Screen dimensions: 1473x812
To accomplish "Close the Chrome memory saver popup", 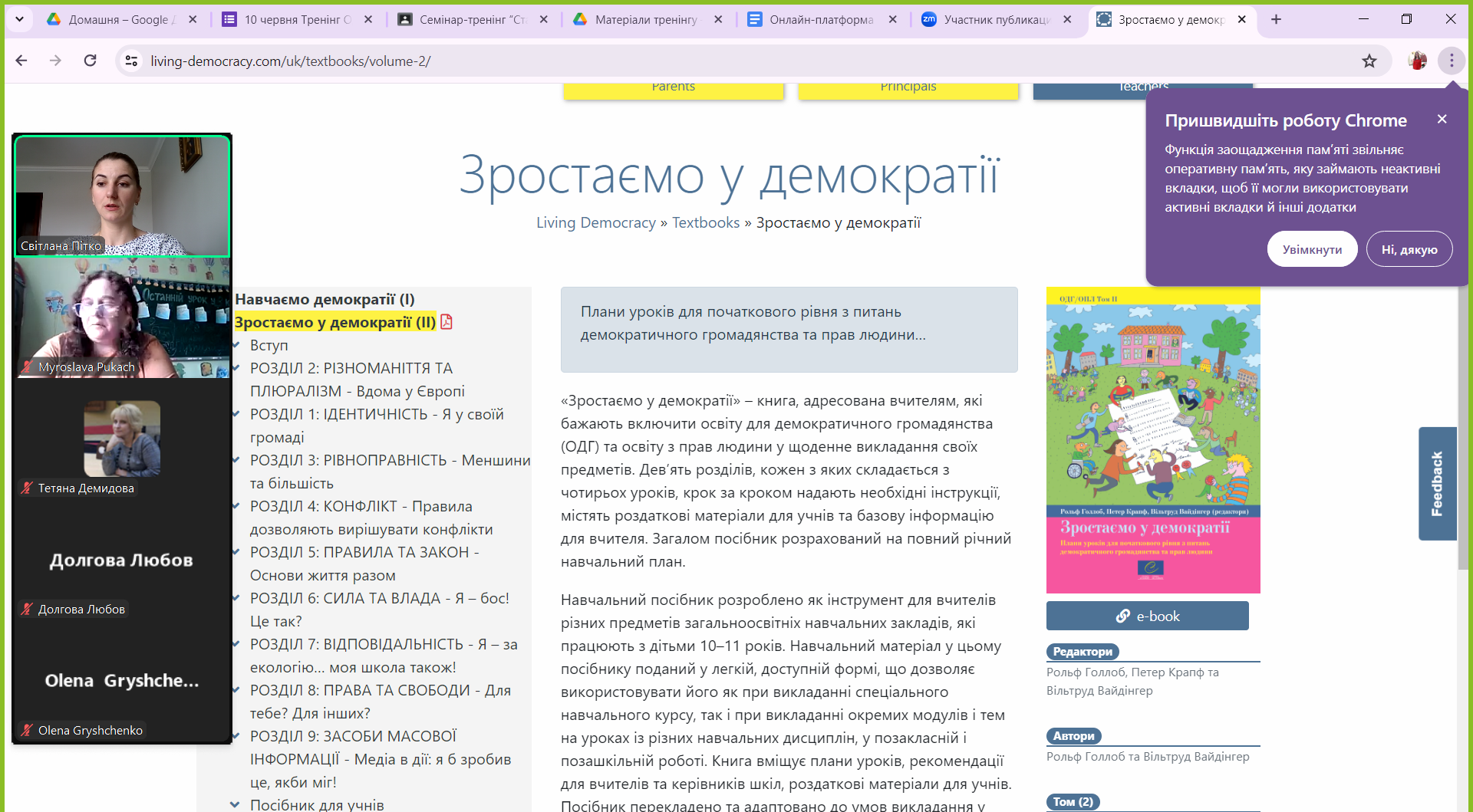I will [1442, 119].
